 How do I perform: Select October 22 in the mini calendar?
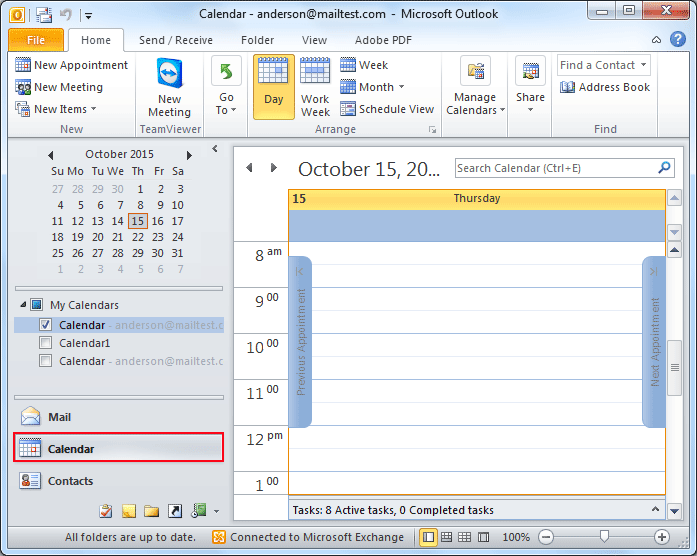pyautogui.click(x=138, y=237)
